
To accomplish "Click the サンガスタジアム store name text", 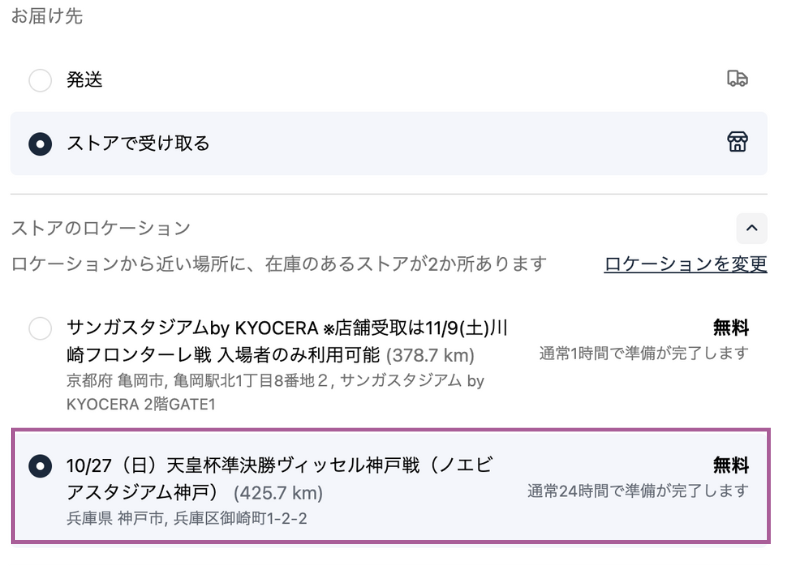I will click(287, 341).
